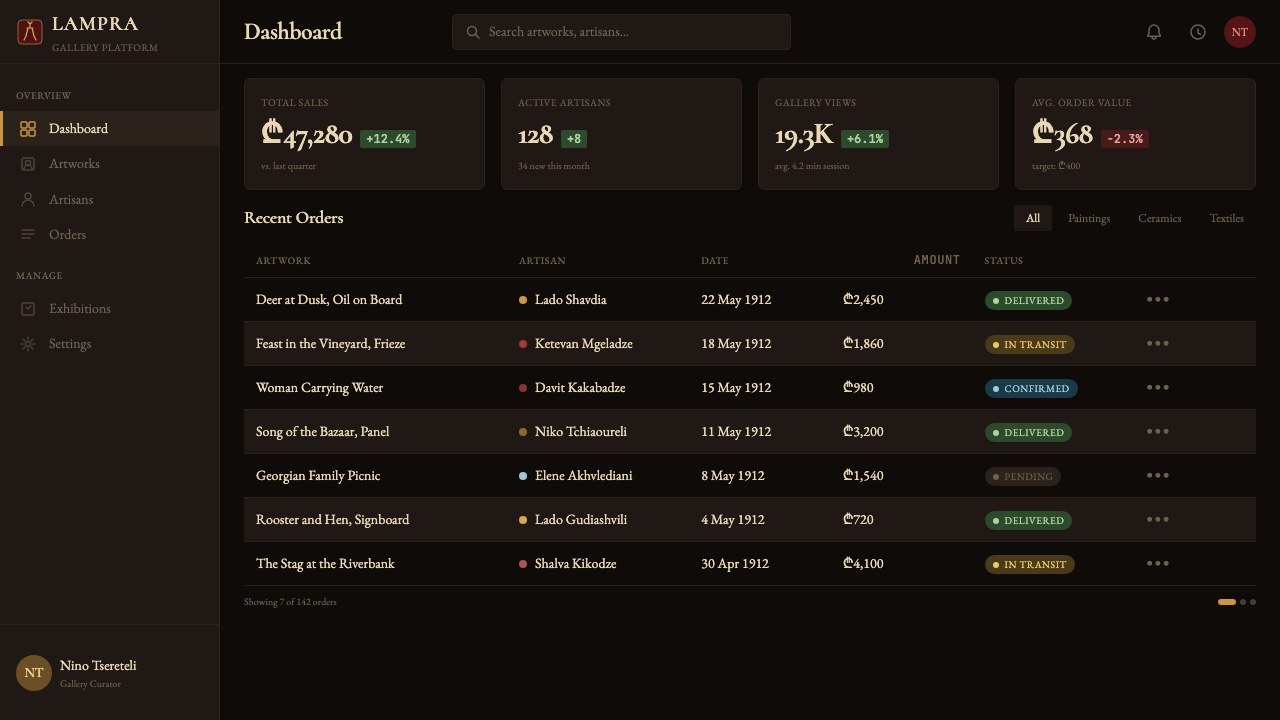Click the Artisans person icon in sidebar
This screenshot has height=720, width=1280.
point(28,200)
